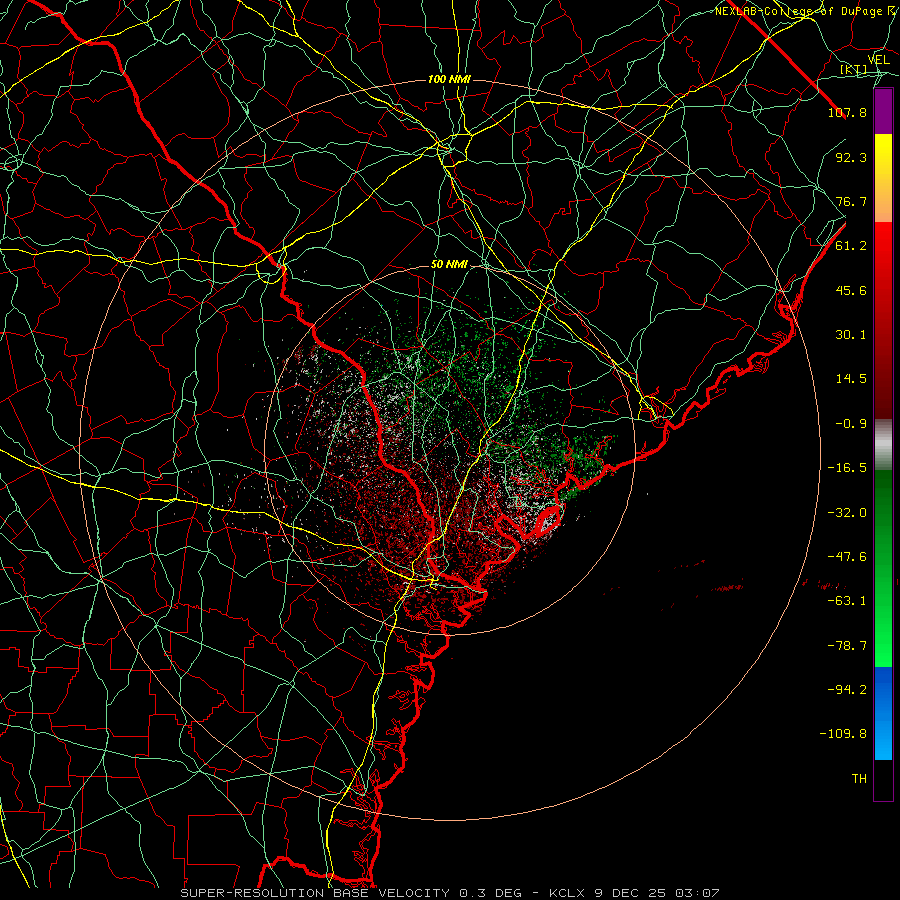Click the "-47.6" scale value
Viewport: 900px width, 900px height.
pyautogui.click(x=847, y=557)
